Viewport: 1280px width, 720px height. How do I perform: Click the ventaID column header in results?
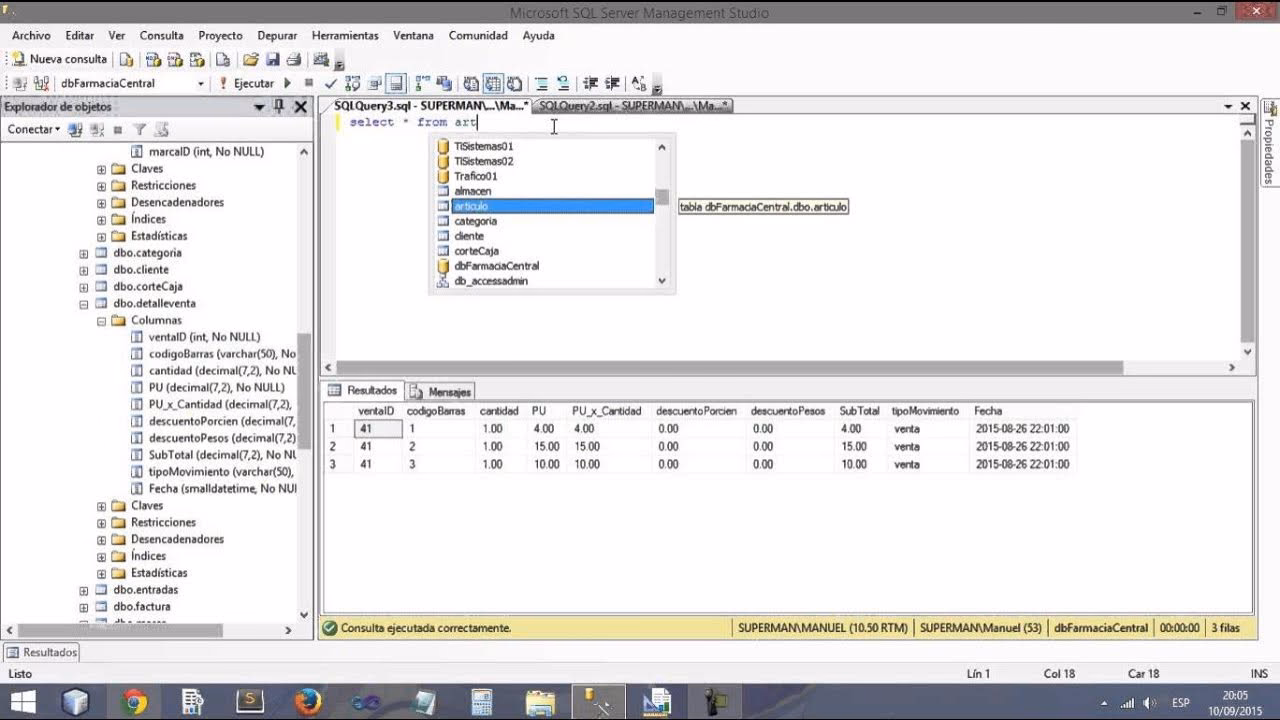click(376, 411)
